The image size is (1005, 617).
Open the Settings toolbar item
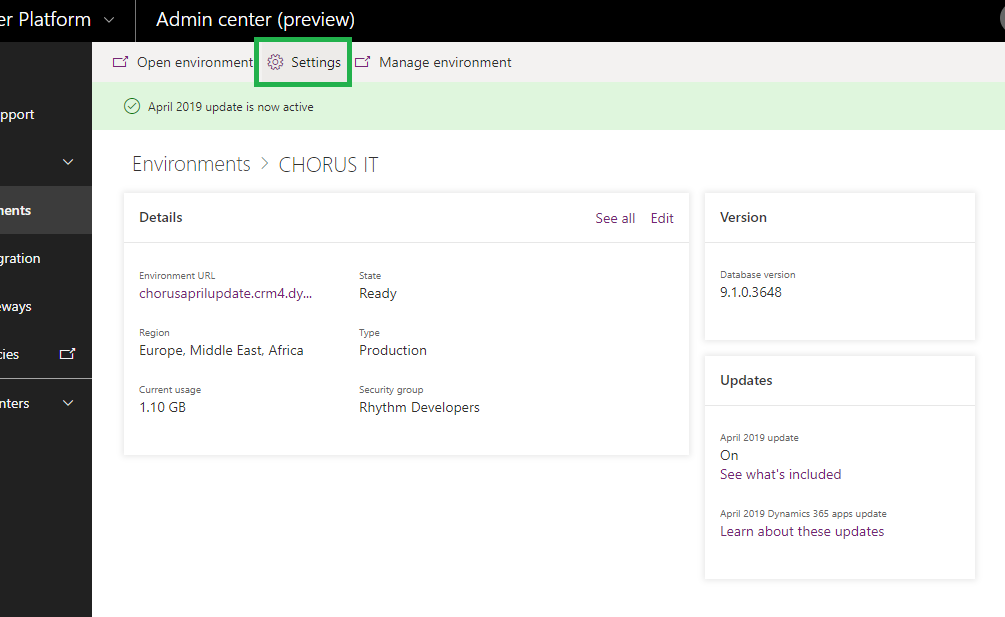tap(303, 62)
